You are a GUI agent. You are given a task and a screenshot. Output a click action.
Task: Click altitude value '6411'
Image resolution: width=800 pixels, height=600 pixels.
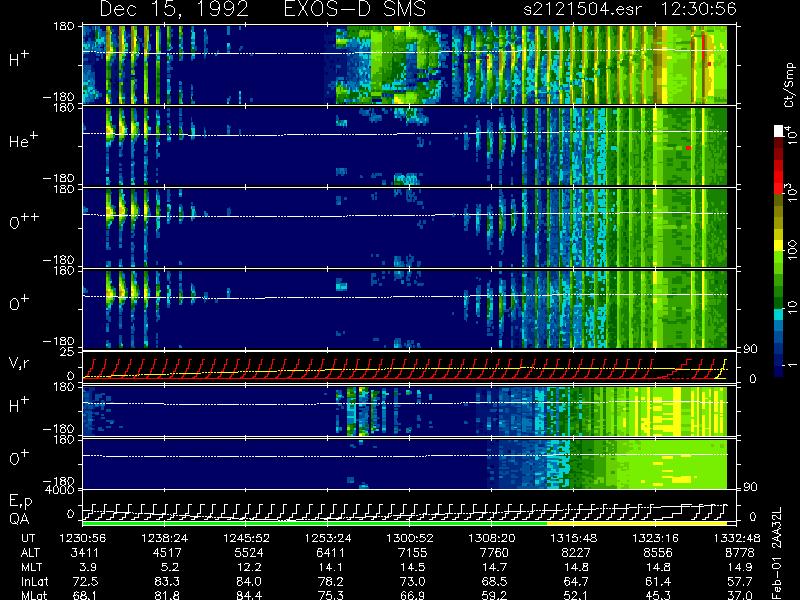330,553
